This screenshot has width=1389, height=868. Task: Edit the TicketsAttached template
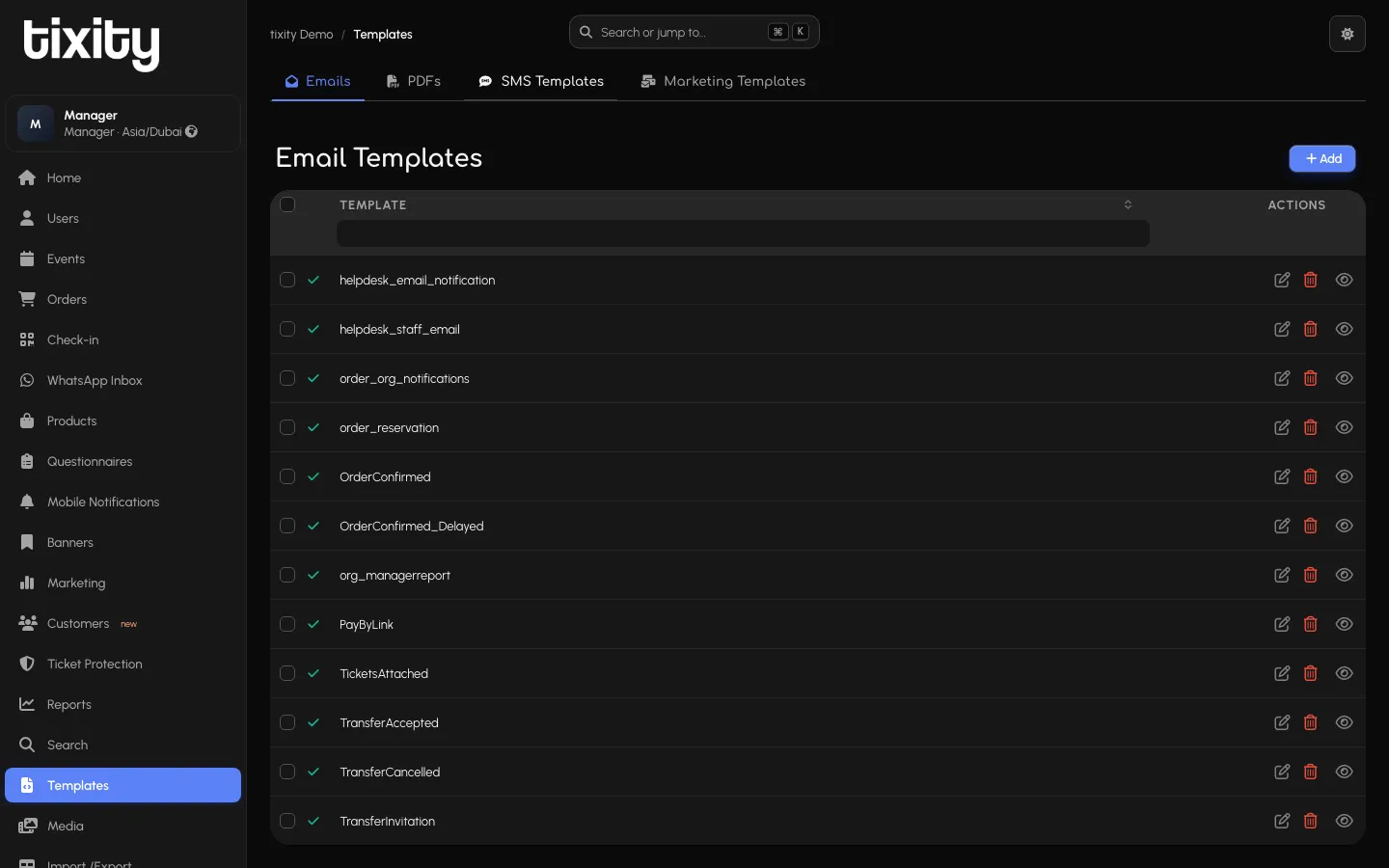1282,673
